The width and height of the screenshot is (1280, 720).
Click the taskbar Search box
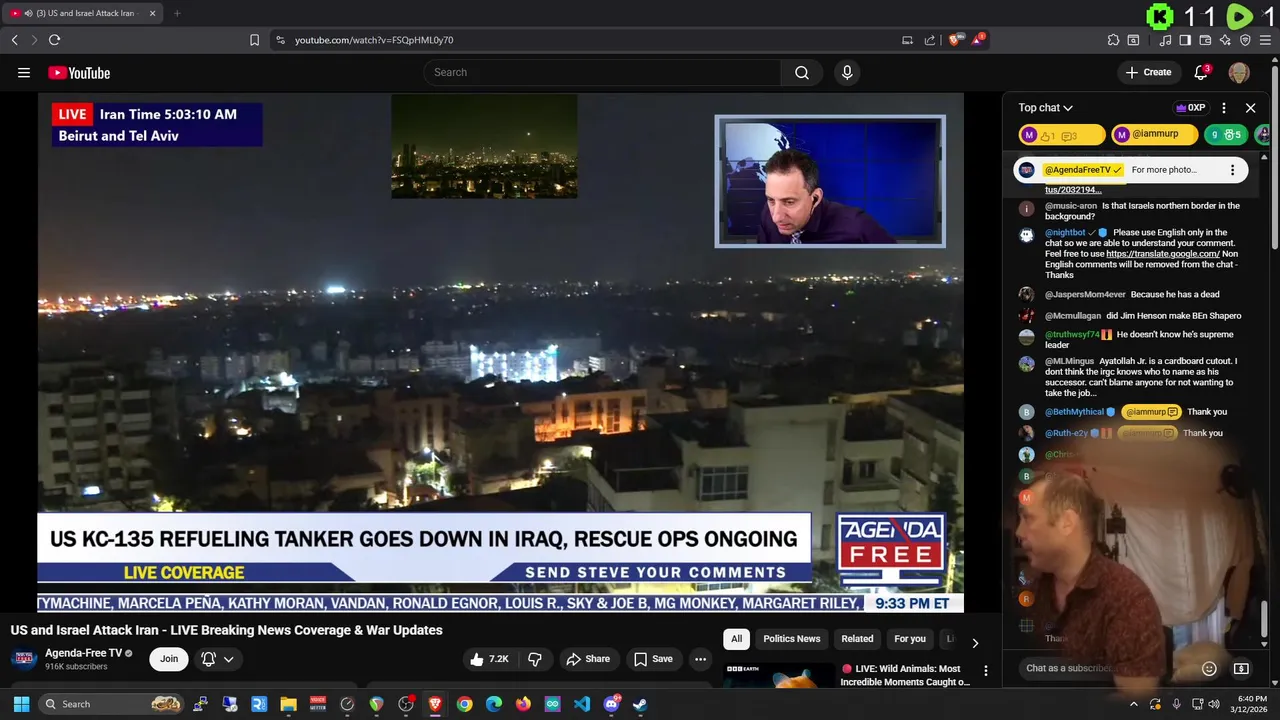pyautogui.click(x=112, y=704)
